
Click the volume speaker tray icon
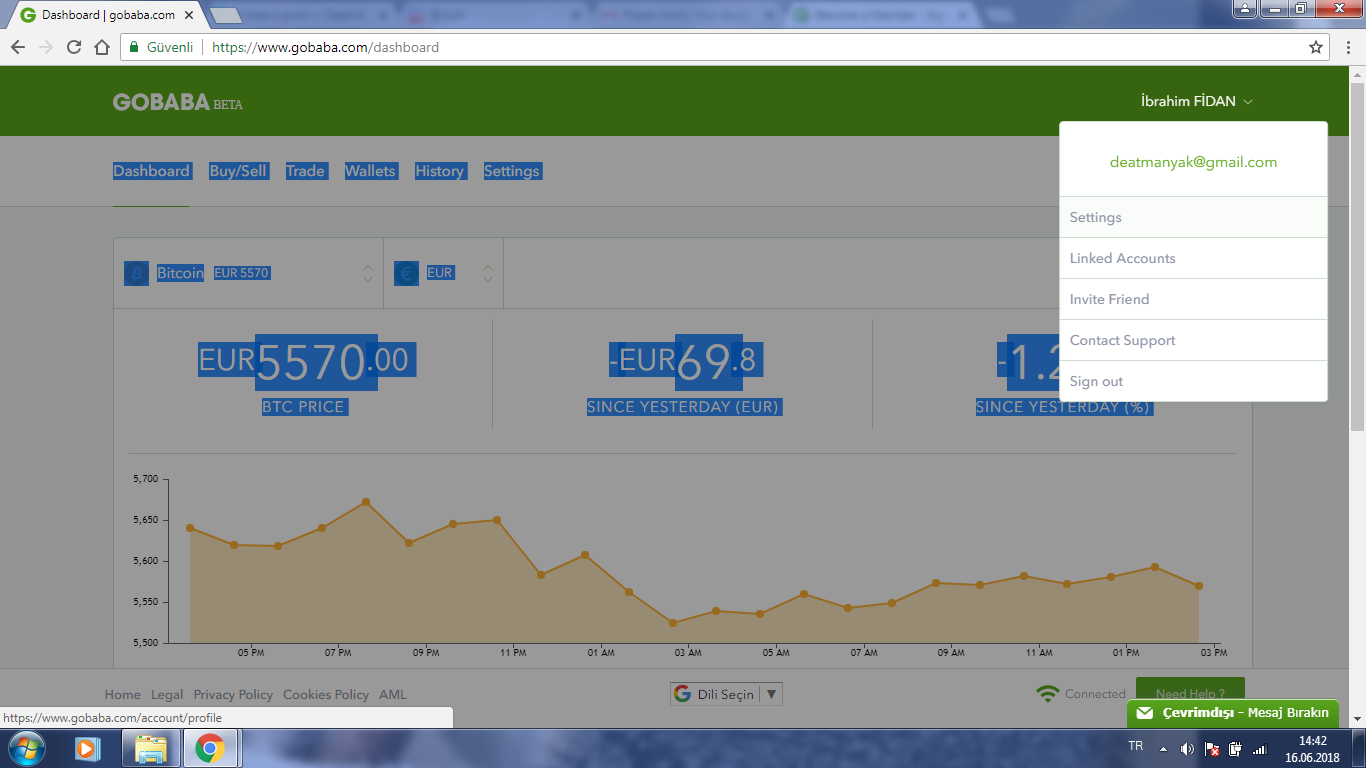[x=1187, y=748]
